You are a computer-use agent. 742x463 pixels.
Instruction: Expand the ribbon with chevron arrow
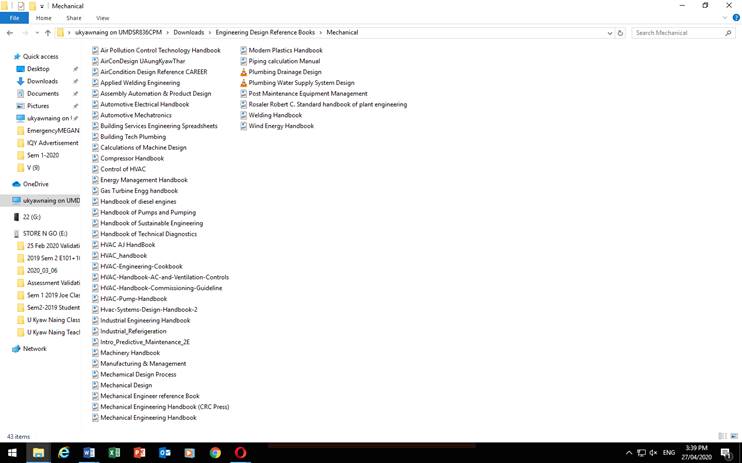(x=725, y=18)
